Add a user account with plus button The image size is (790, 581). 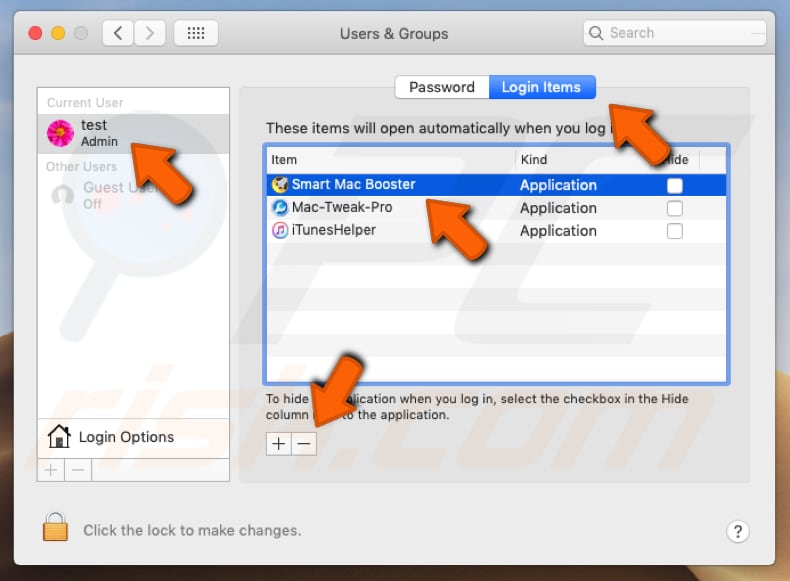(x=51, y=470)
